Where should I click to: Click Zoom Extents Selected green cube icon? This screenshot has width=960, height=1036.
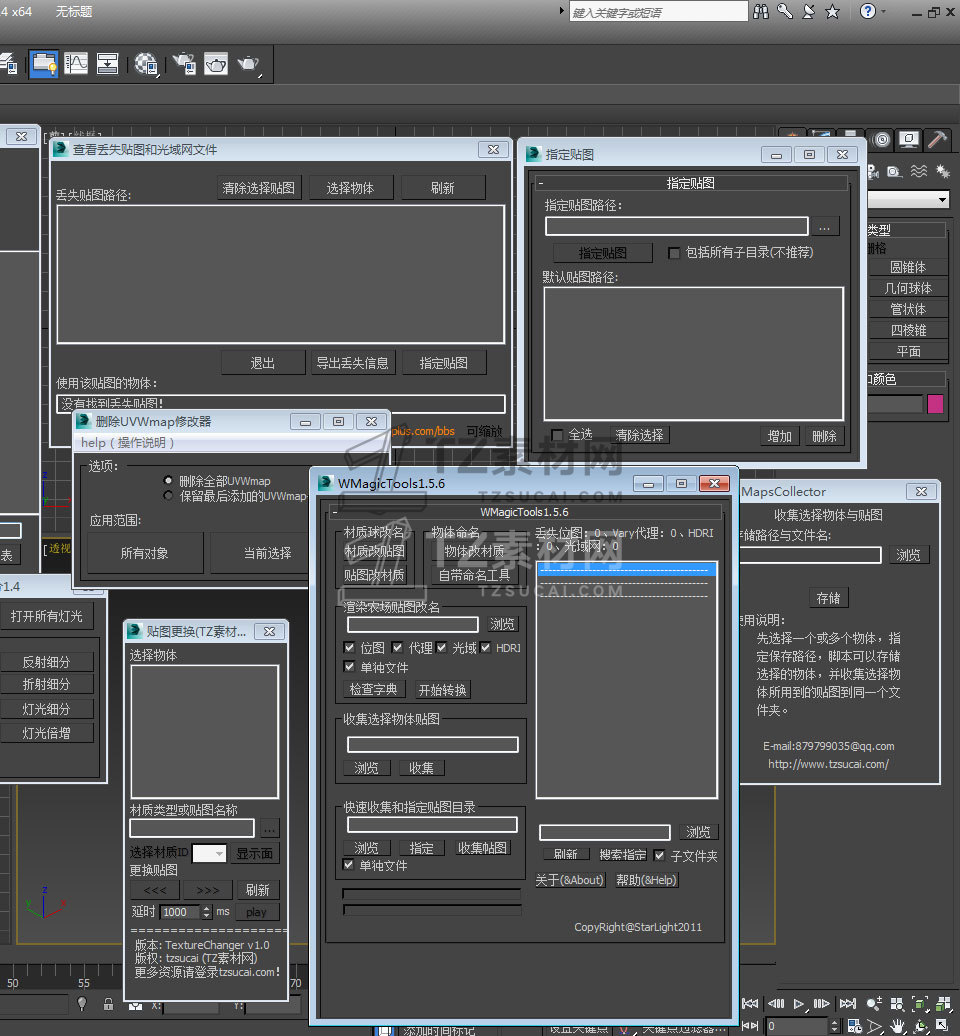pos(920,1004)
